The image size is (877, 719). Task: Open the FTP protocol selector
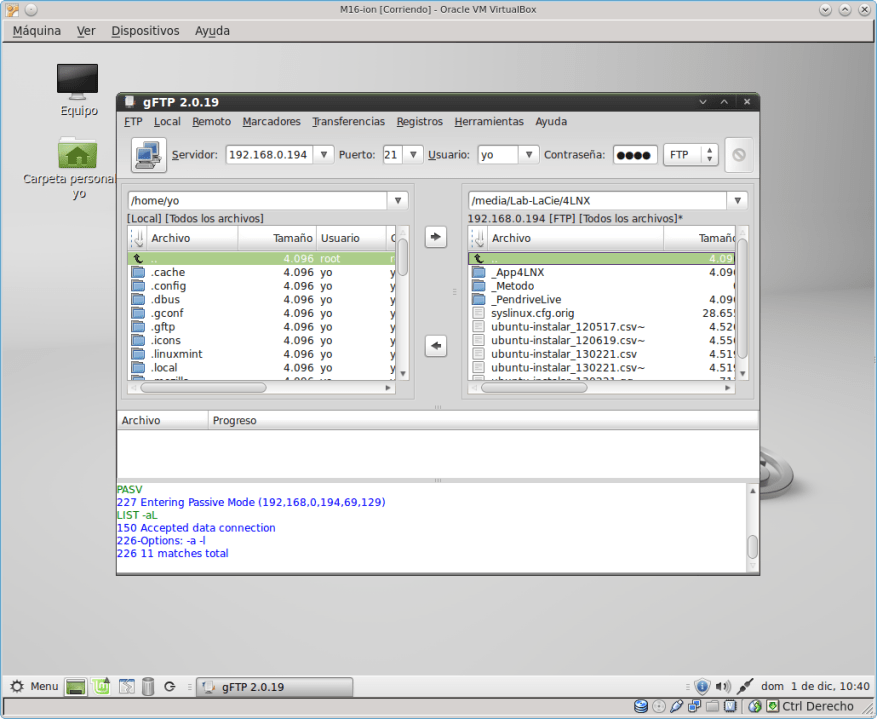coord(692,155)
